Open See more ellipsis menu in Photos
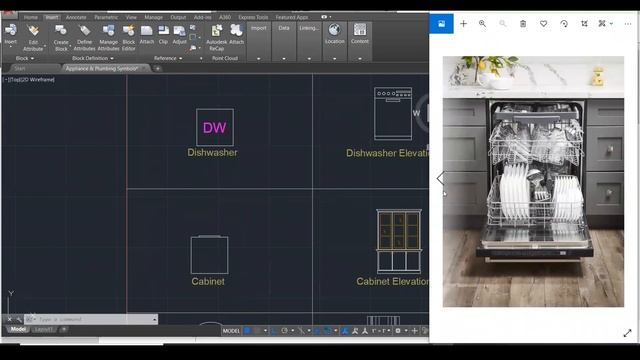640x360 pixels. [x=628, y=24]
